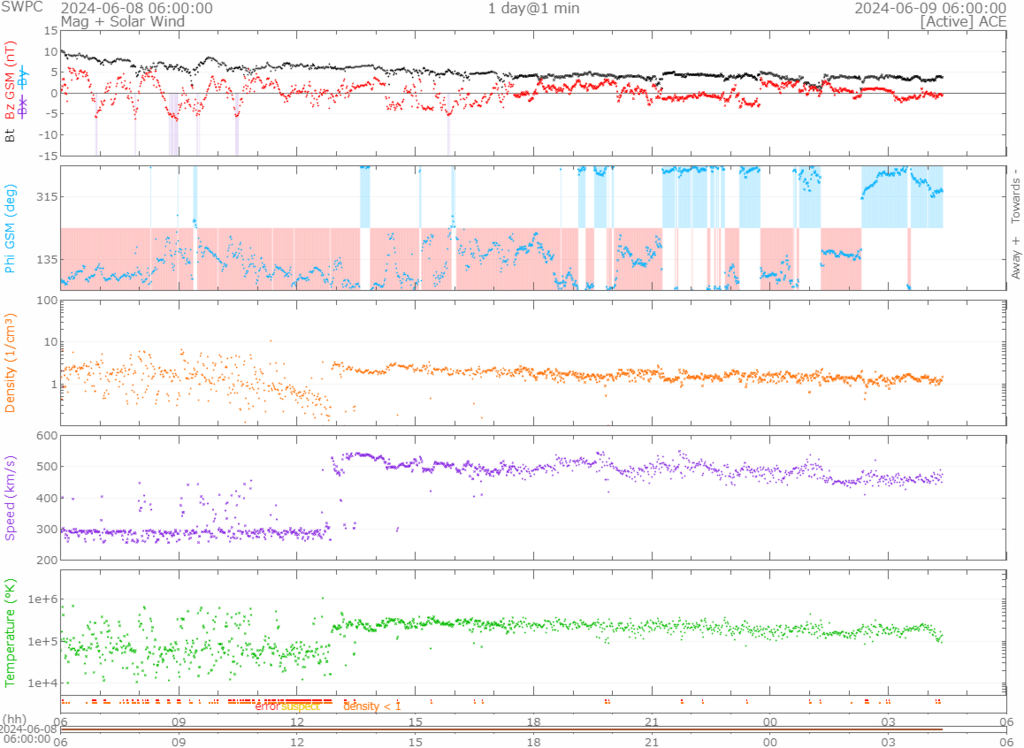Click the 315 tick on the Phi axis
Image resolution: width=1024 pixels, height=748 pixels.
[x=46, y=197]
